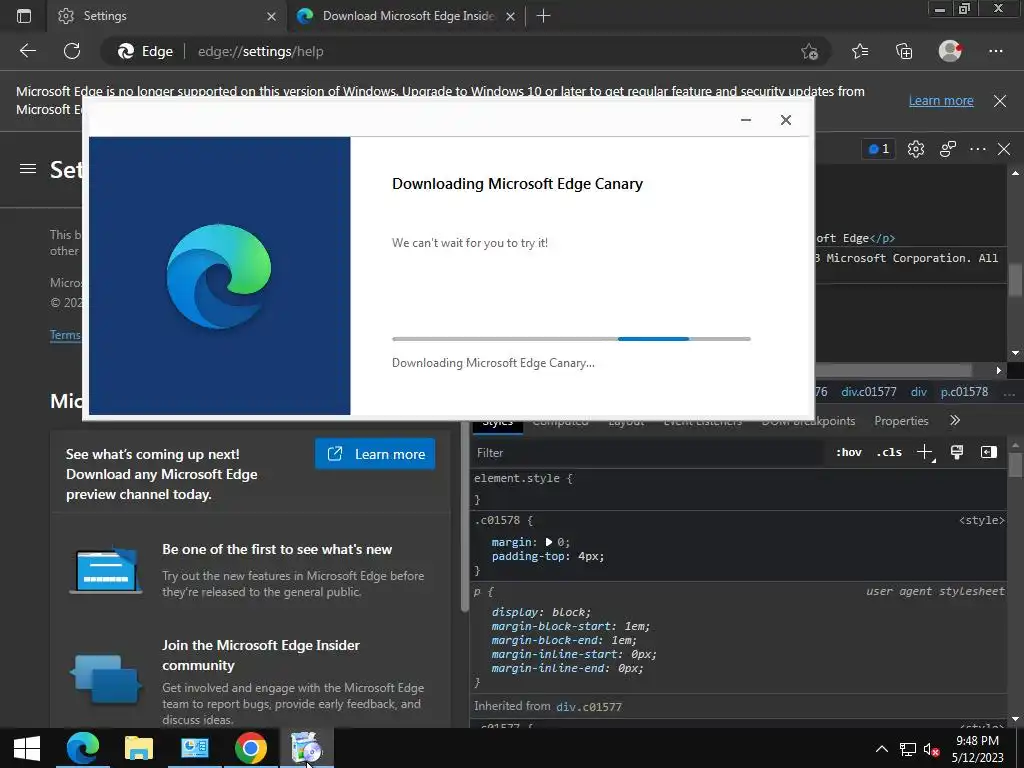Open Microsoft Edge from the taskbar

(x=83, y=748)
